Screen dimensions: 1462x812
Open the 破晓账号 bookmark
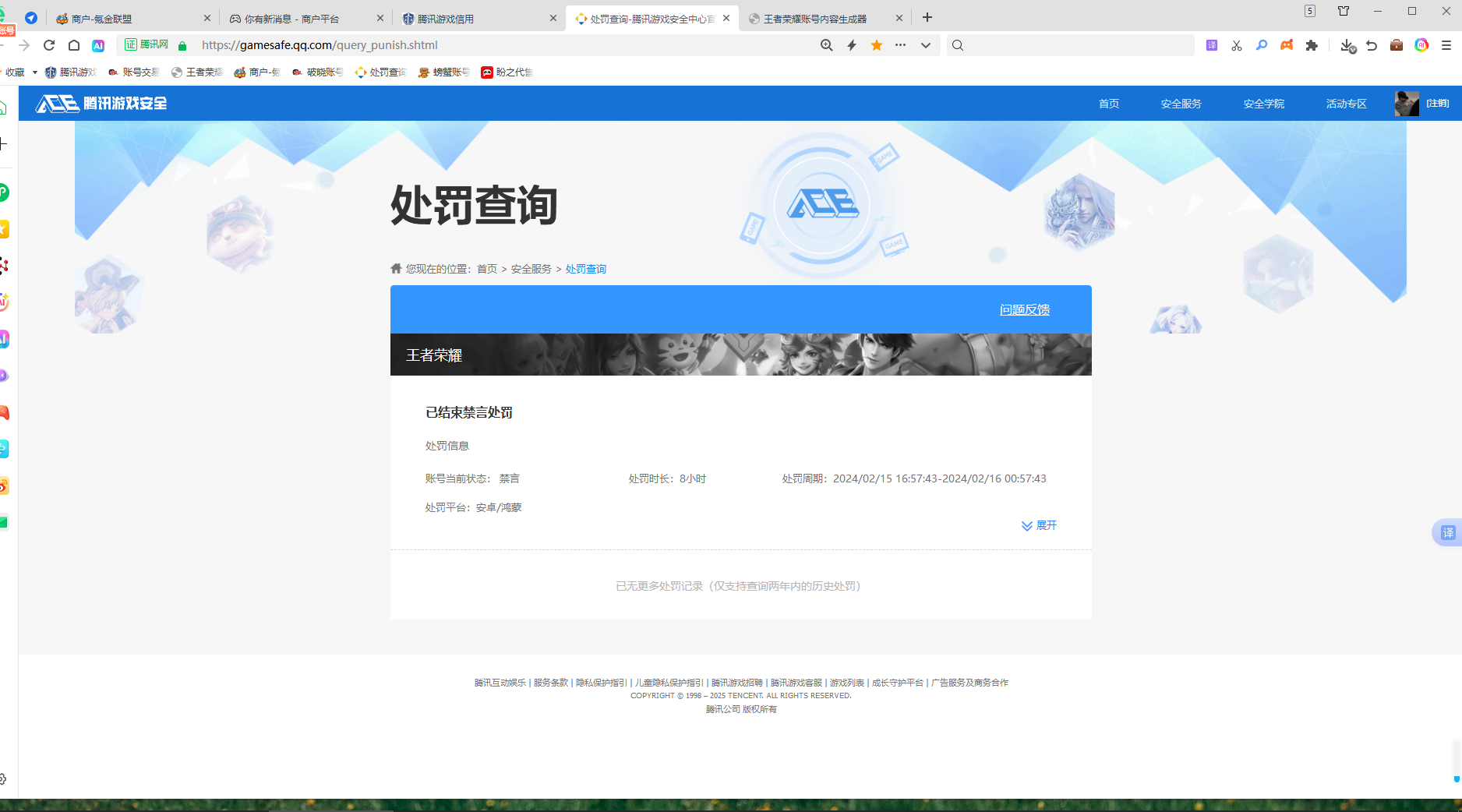coord(318,72)
